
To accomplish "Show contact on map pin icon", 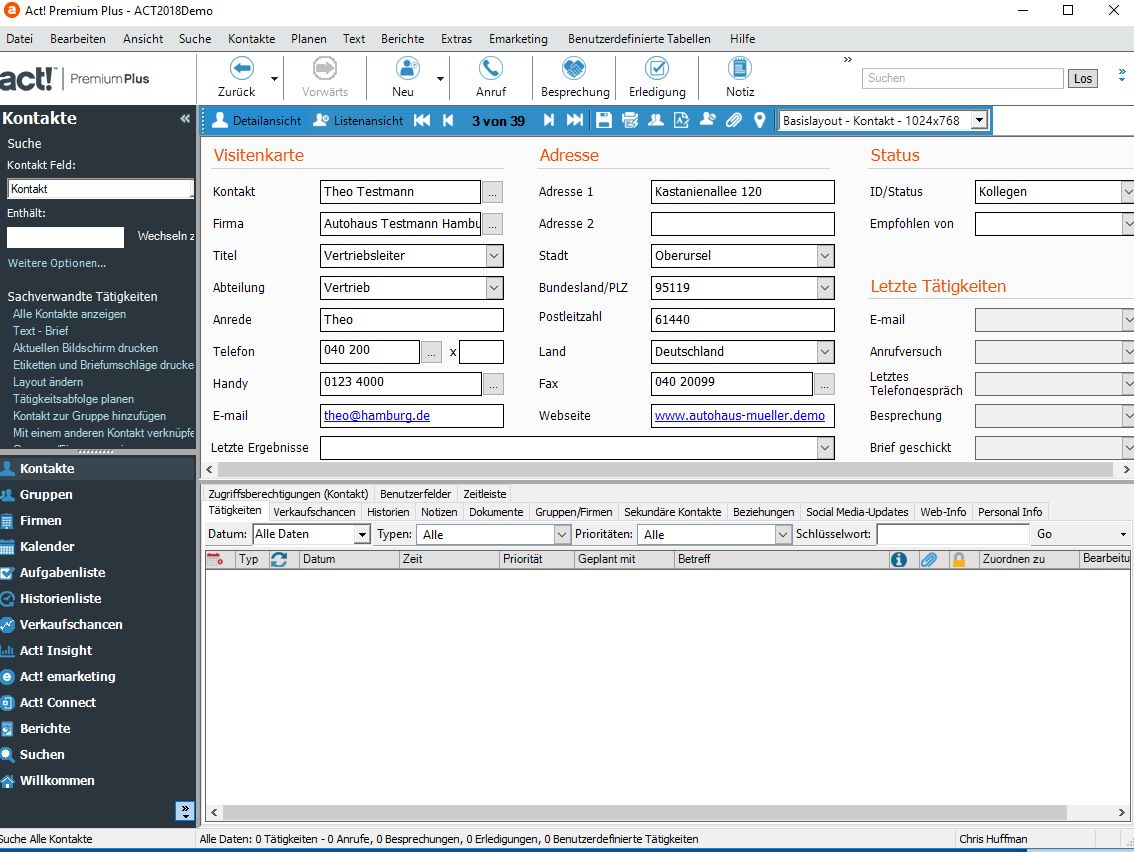I will click(759, 121).
